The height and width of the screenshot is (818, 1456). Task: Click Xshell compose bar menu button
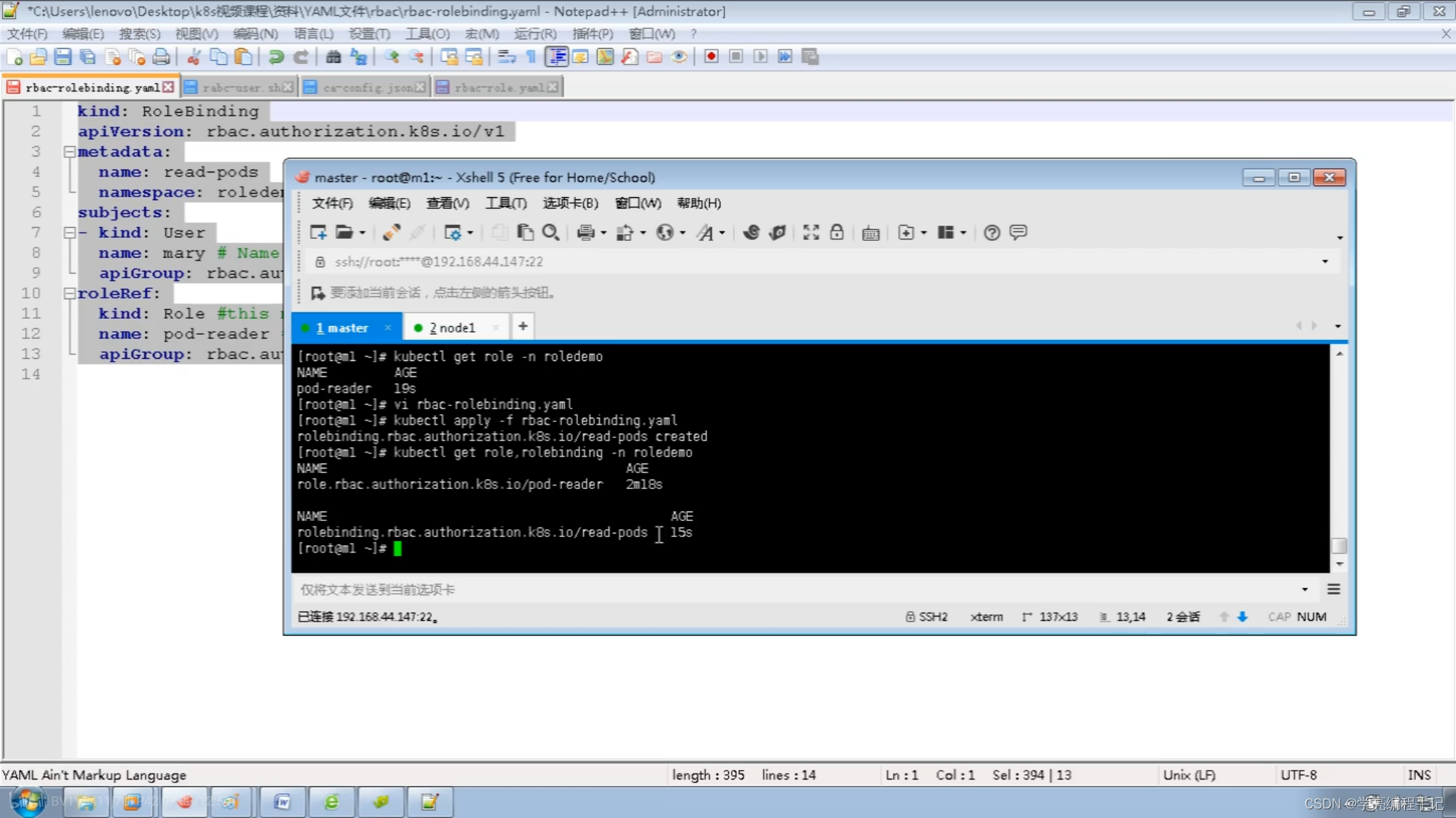coord(1334,589)
